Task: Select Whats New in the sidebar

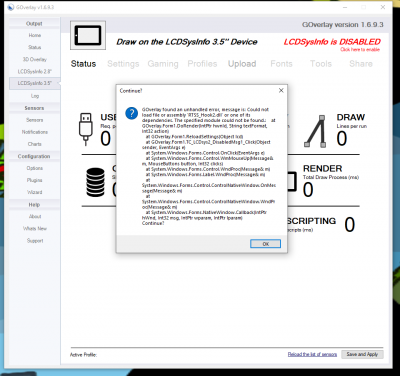Action: [x=35, y=228]
